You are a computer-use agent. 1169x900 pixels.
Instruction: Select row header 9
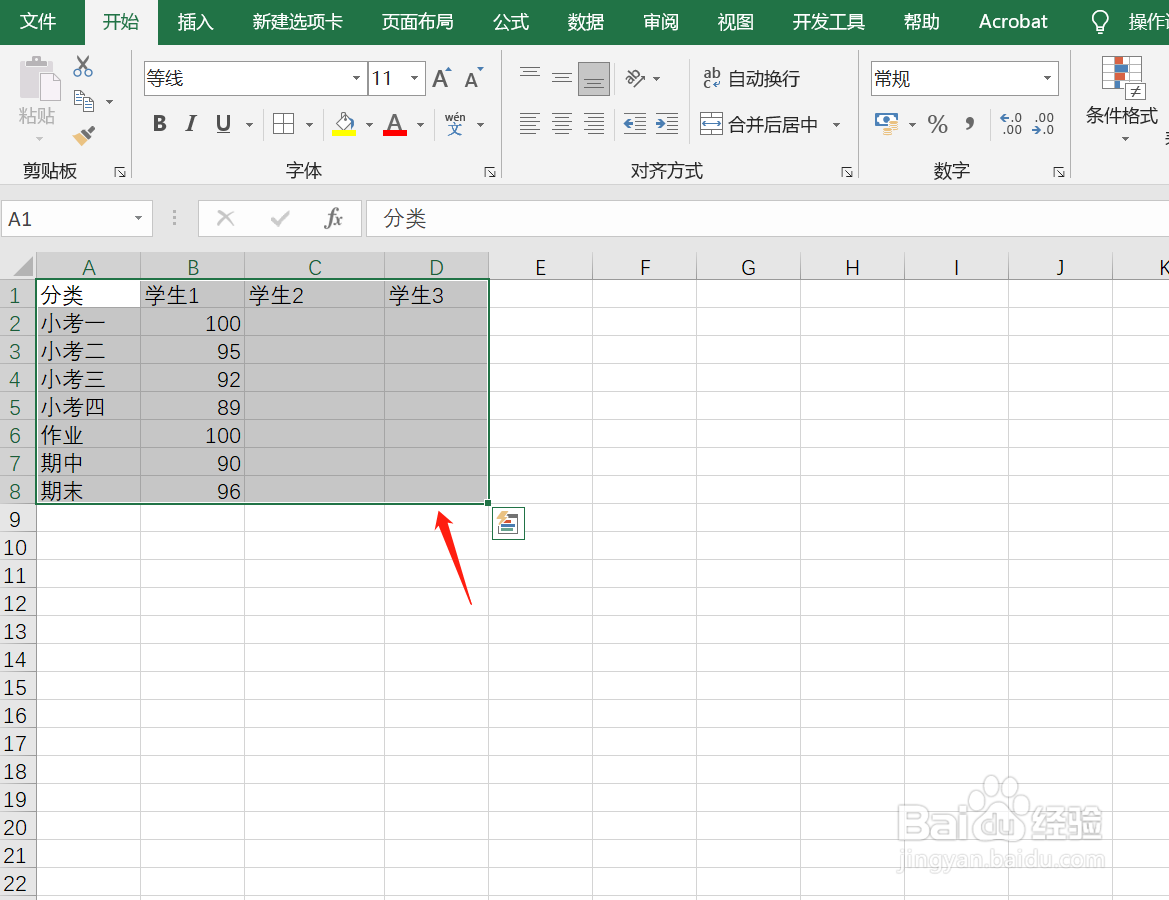point(17,519)
